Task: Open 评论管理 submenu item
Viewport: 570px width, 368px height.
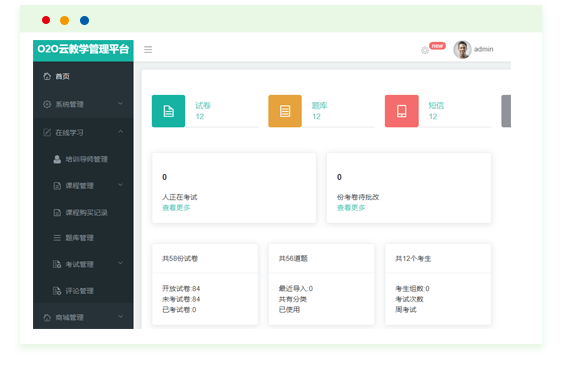Action: (80, 291)
